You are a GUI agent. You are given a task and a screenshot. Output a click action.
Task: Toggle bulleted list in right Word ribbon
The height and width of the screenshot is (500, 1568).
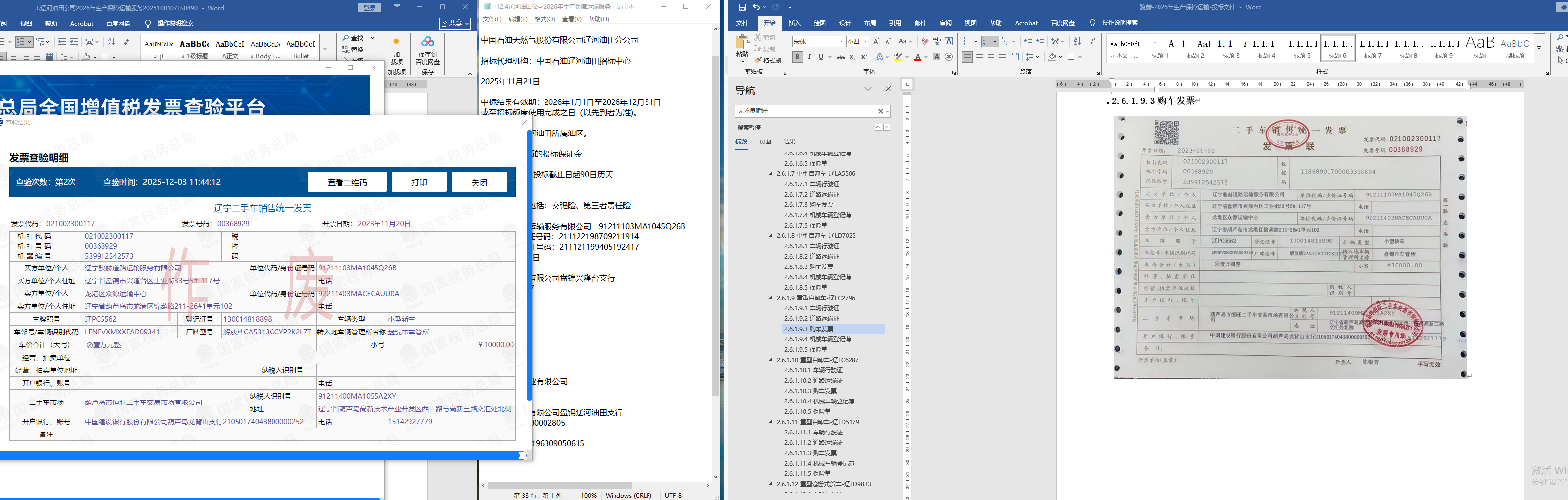967,41
